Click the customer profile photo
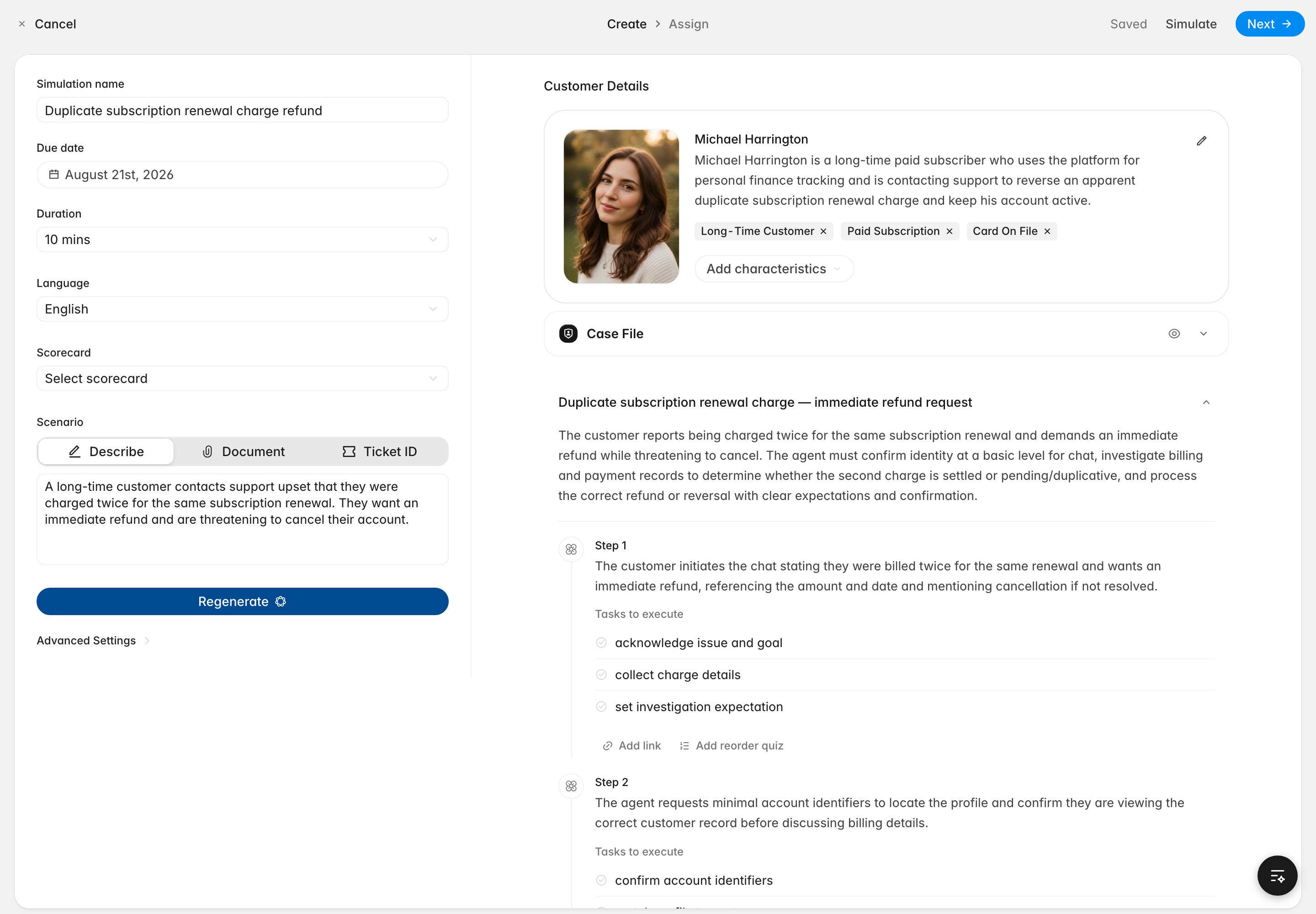Viewport: 1316px width, 914px height. [621, 206]
